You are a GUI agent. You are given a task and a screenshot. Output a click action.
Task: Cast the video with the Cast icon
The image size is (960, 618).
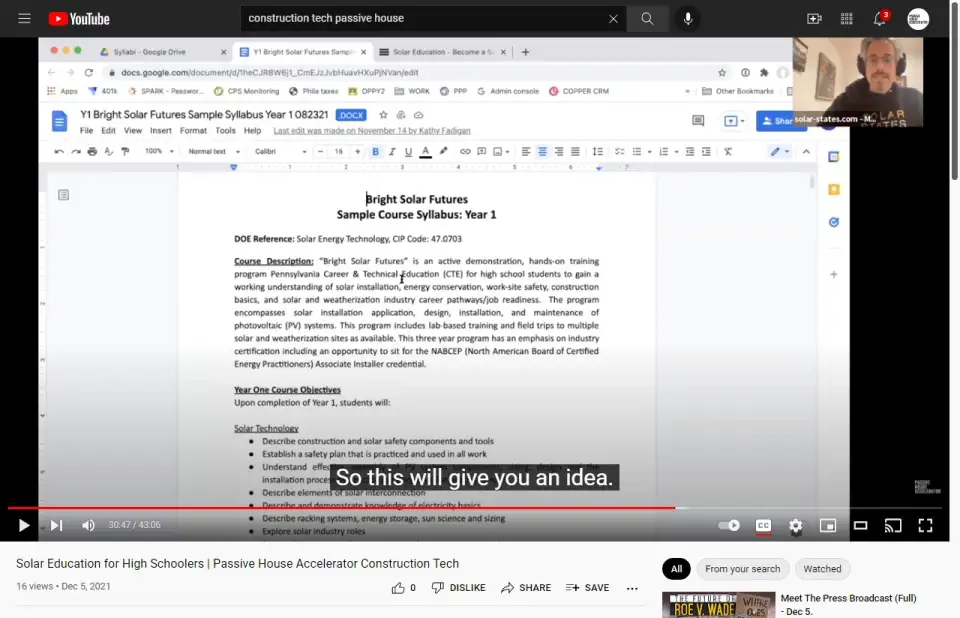[x=893, y=525]
